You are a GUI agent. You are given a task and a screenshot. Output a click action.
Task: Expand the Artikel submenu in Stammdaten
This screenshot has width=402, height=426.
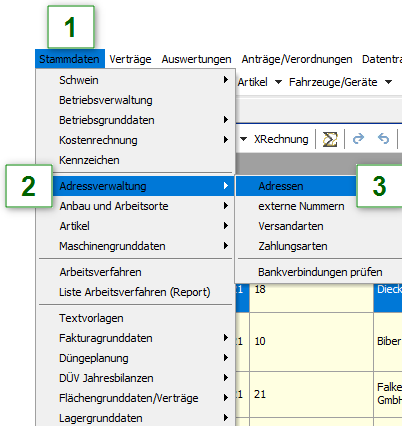pyautogui.click(x=136, y=226)
